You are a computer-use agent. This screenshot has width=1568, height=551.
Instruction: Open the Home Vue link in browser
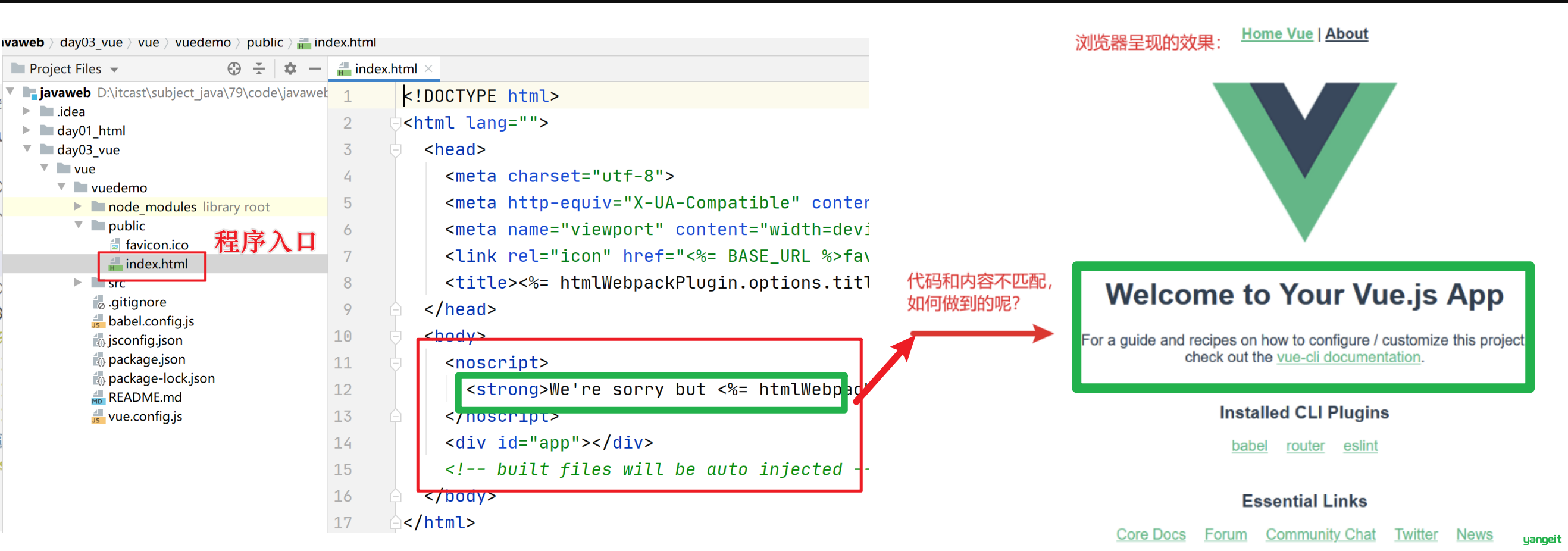click(x=1277, y=34)
